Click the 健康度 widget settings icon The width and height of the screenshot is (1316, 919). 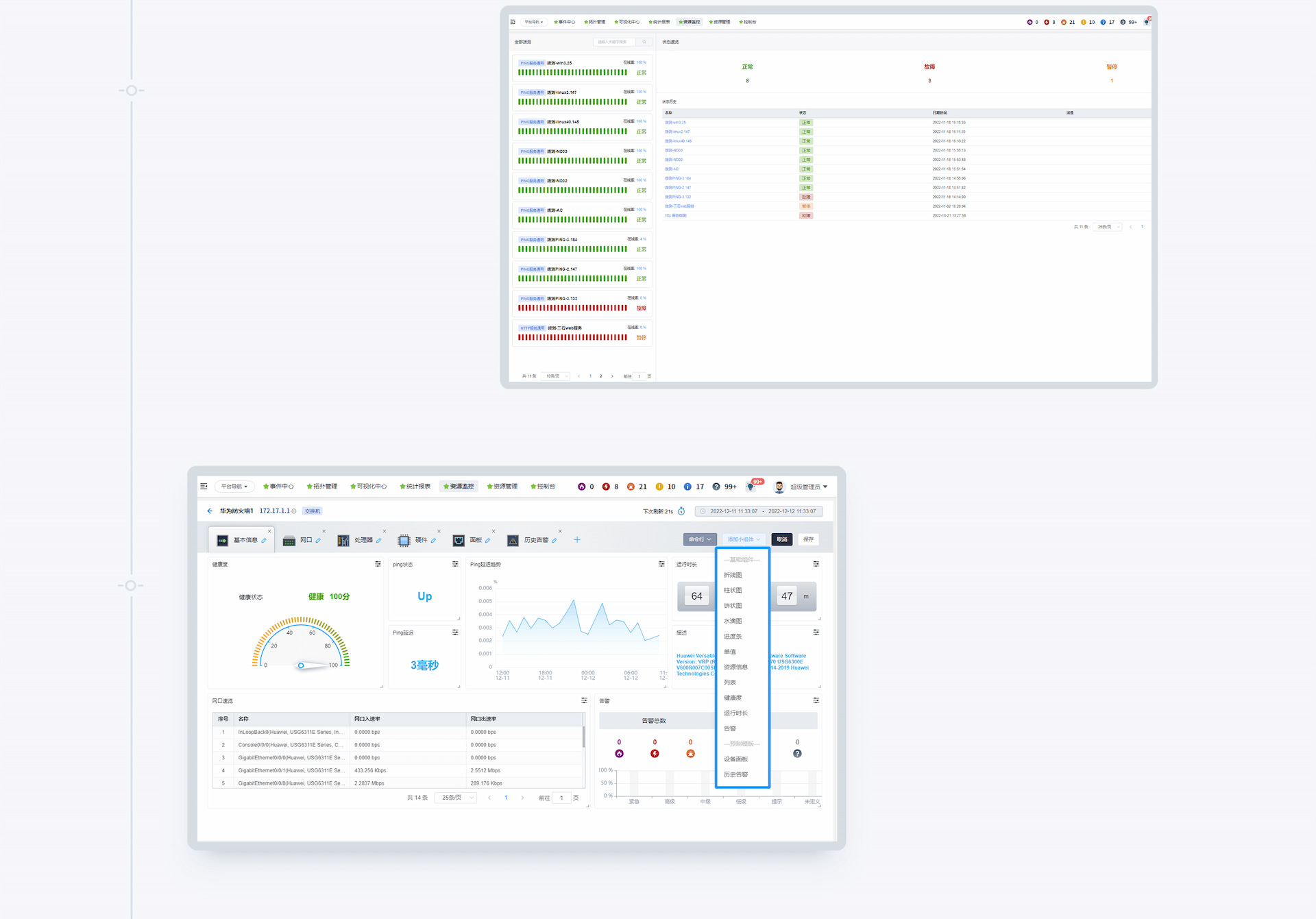coord(378,564)
